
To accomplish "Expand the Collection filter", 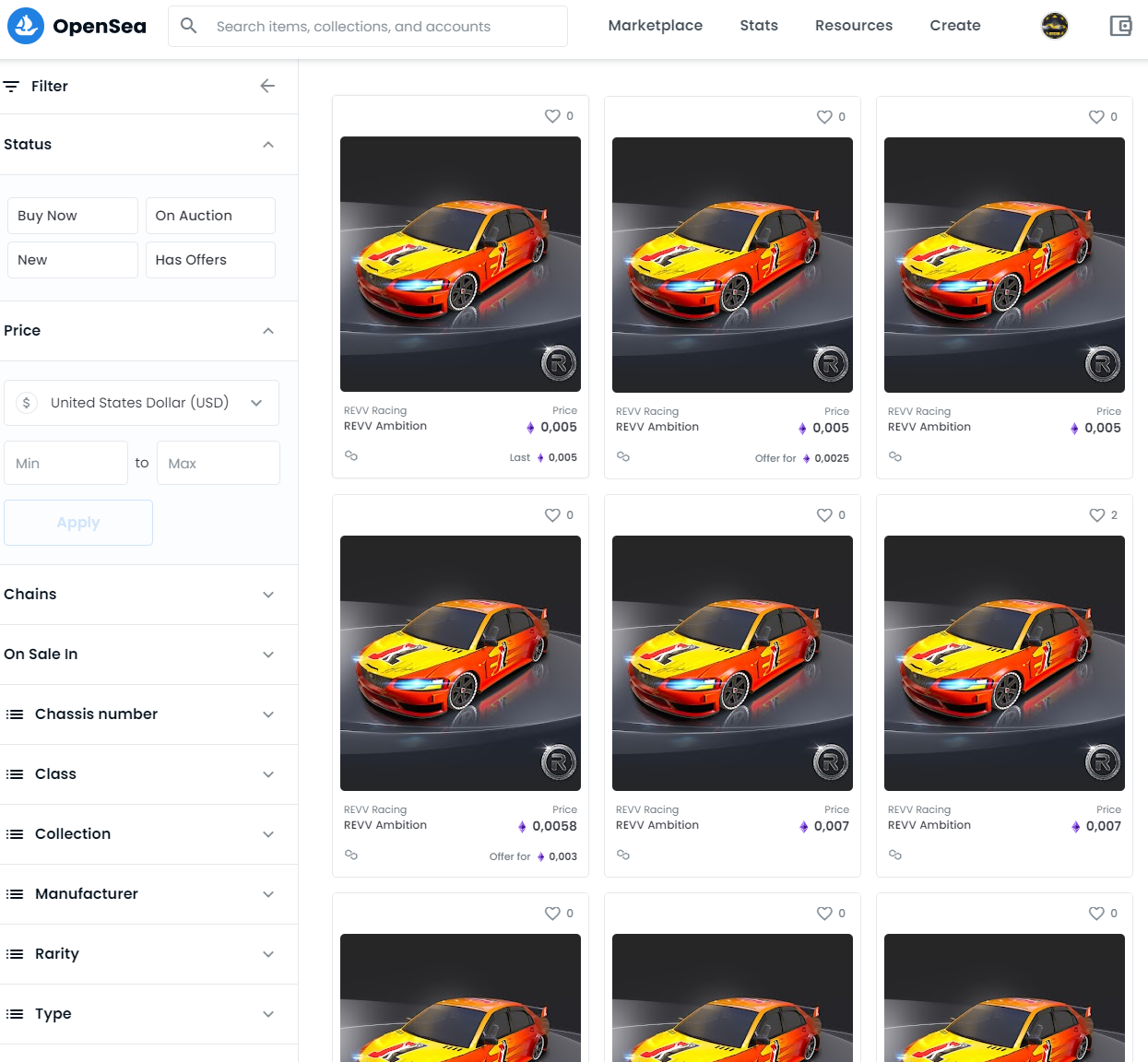I will click(x=148, y=834).
